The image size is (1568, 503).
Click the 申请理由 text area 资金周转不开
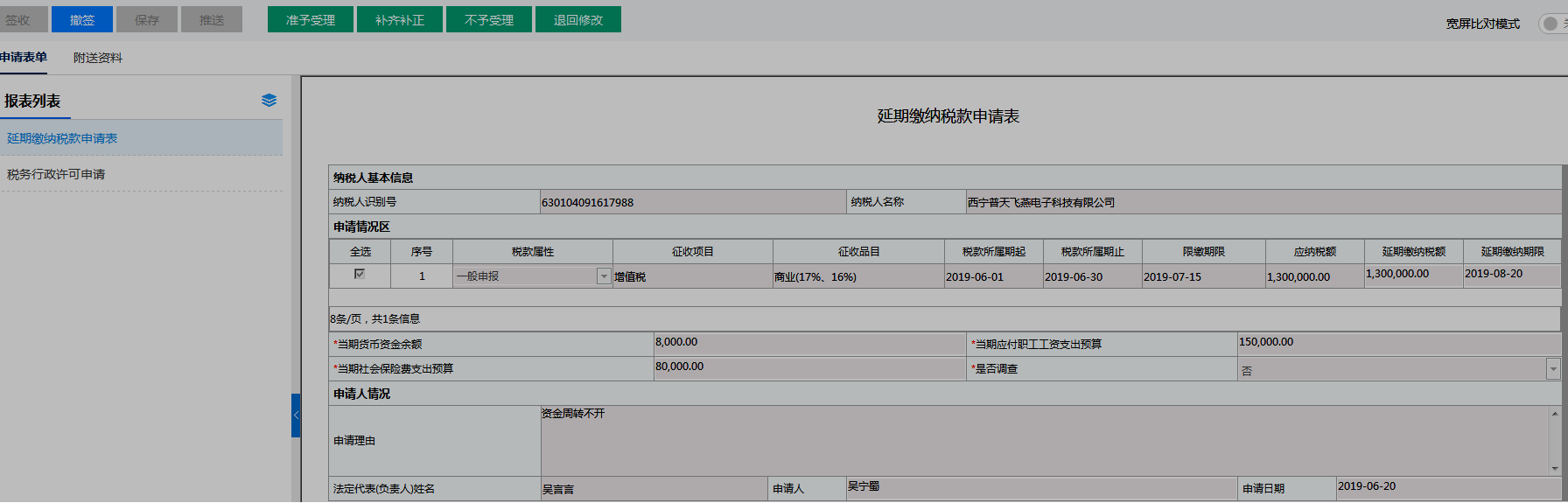(1045, 440)
